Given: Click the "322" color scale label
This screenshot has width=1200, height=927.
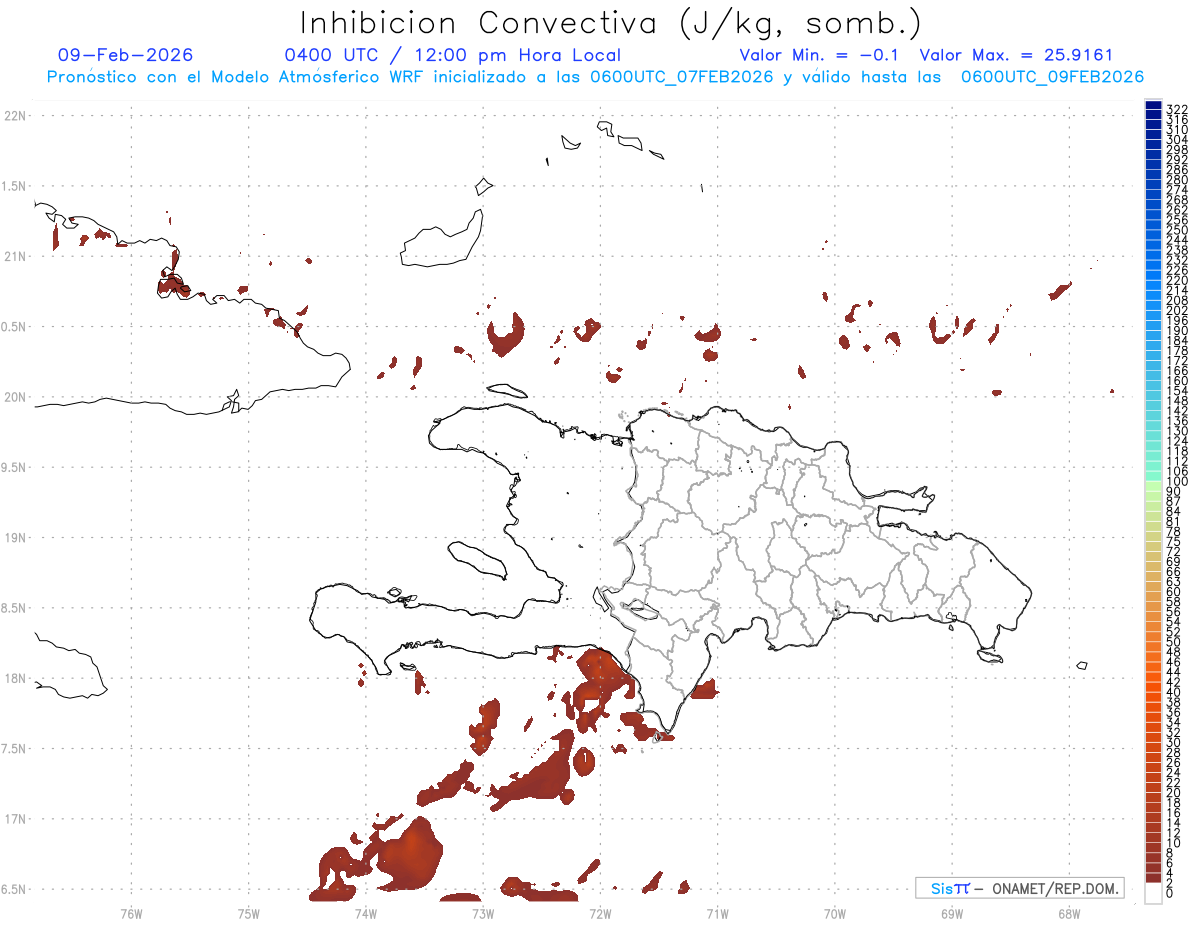Looking at the screenshot, I should coord(1177,108).
